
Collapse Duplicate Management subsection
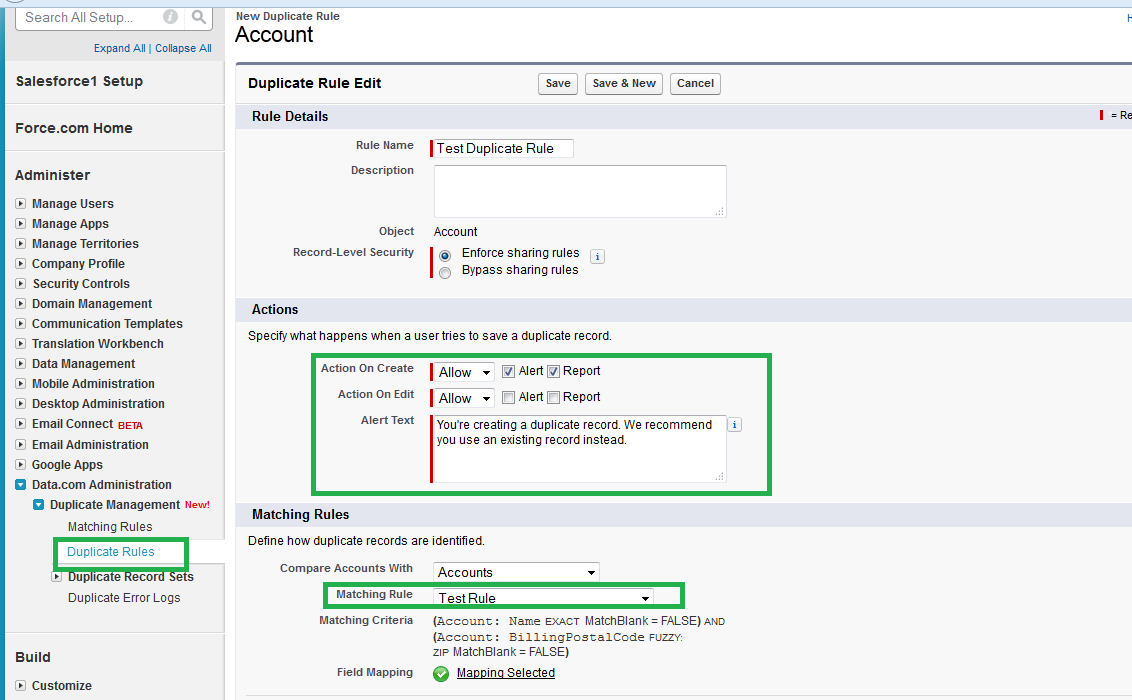click(39, 504)
